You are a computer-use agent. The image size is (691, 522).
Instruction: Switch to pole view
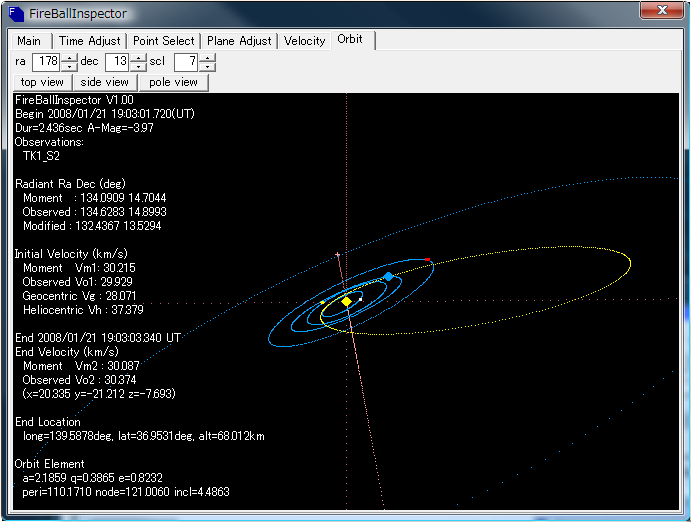point(173,82)
